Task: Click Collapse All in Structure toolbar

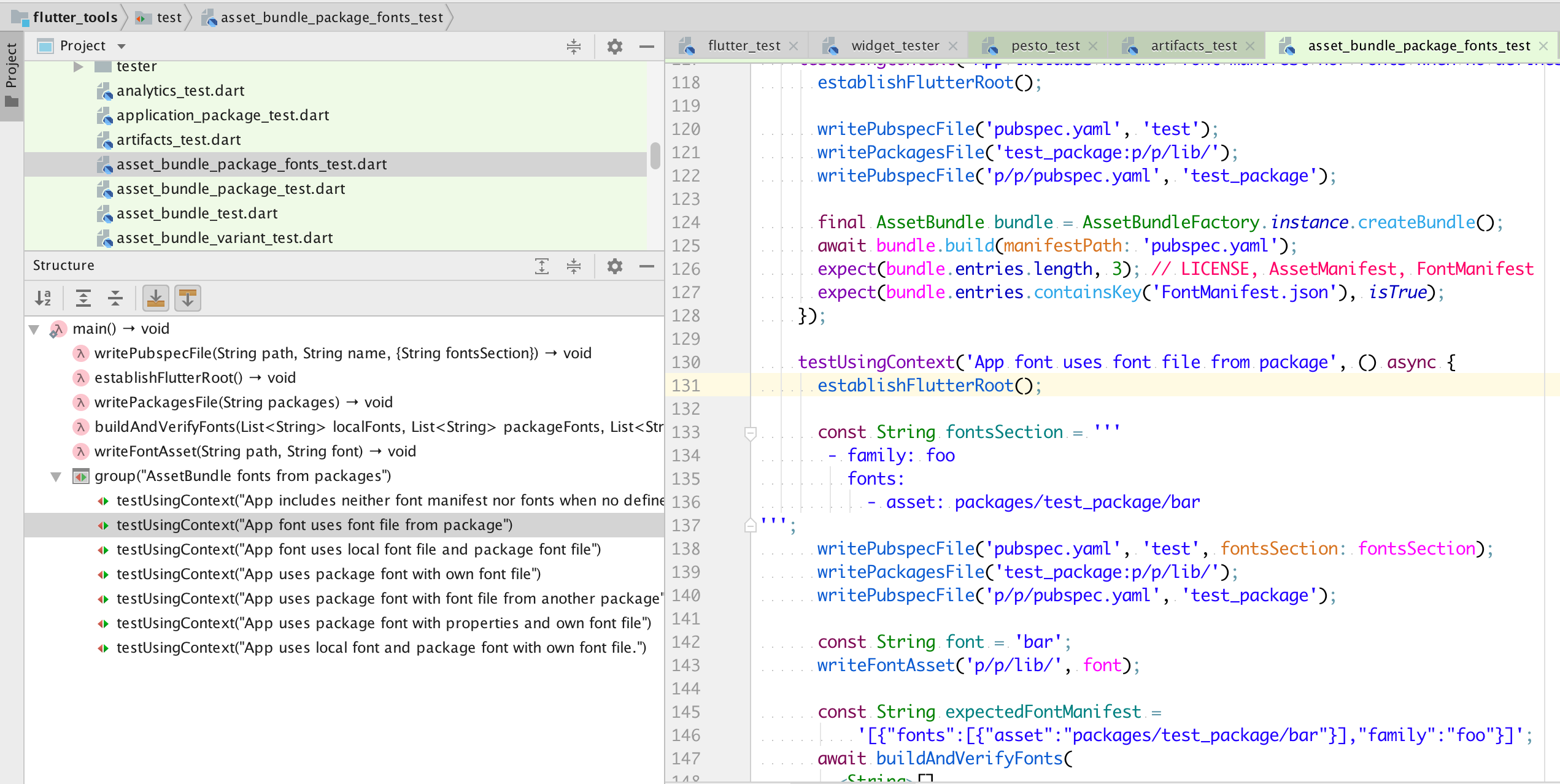Action: coord(115,298)
